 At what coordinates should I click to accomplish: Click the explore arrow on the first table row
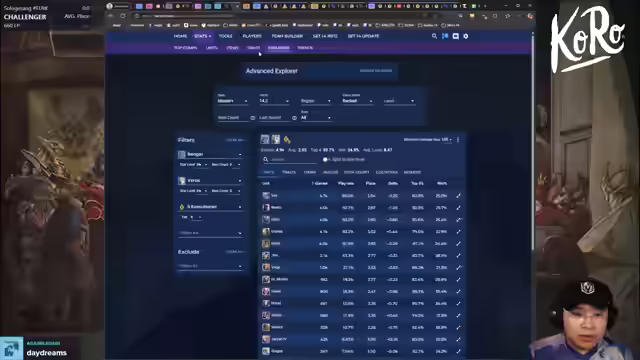[458, 196]
